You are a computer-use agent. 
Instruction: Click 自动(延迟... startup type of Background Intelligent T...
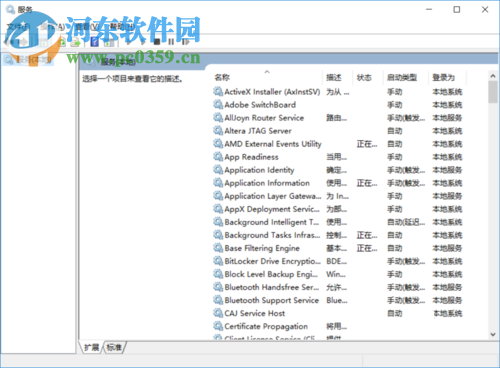pyautogui.click(x=406, y=222)
